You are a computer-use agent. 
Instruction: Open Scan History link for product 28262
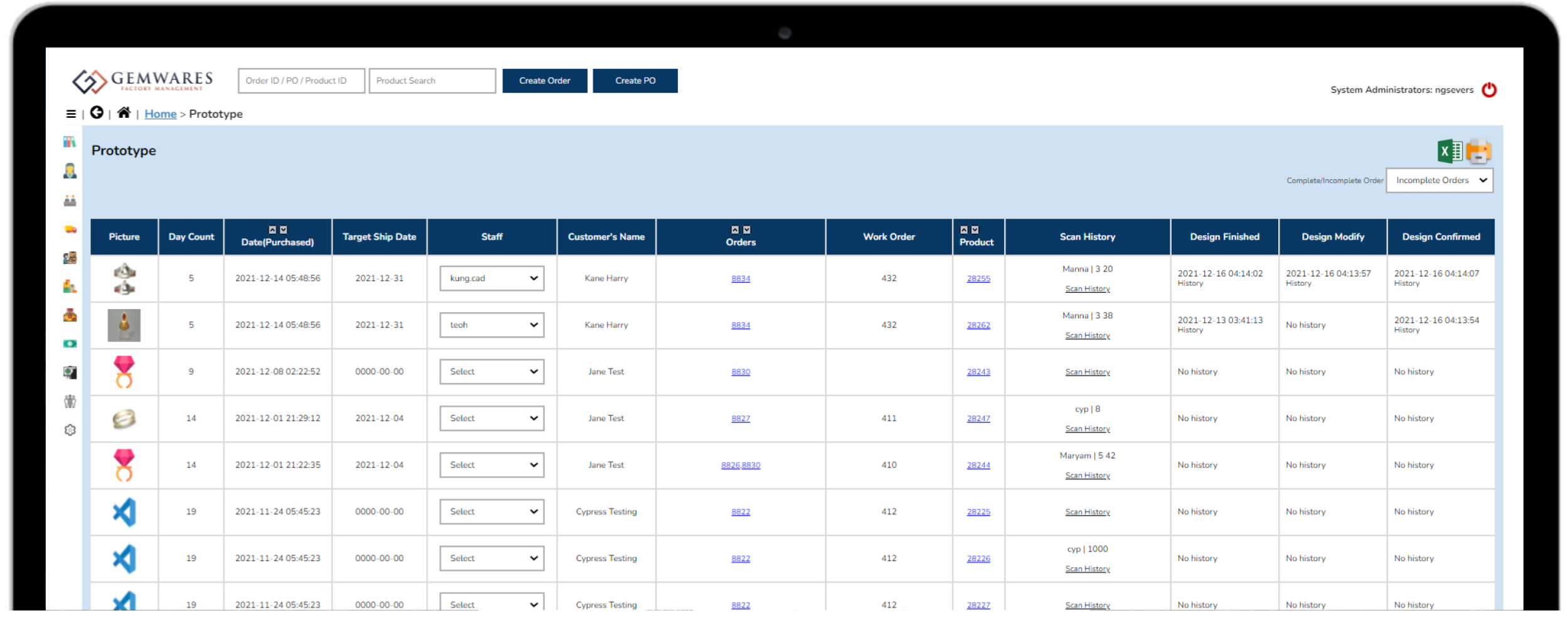[1088, 336]
